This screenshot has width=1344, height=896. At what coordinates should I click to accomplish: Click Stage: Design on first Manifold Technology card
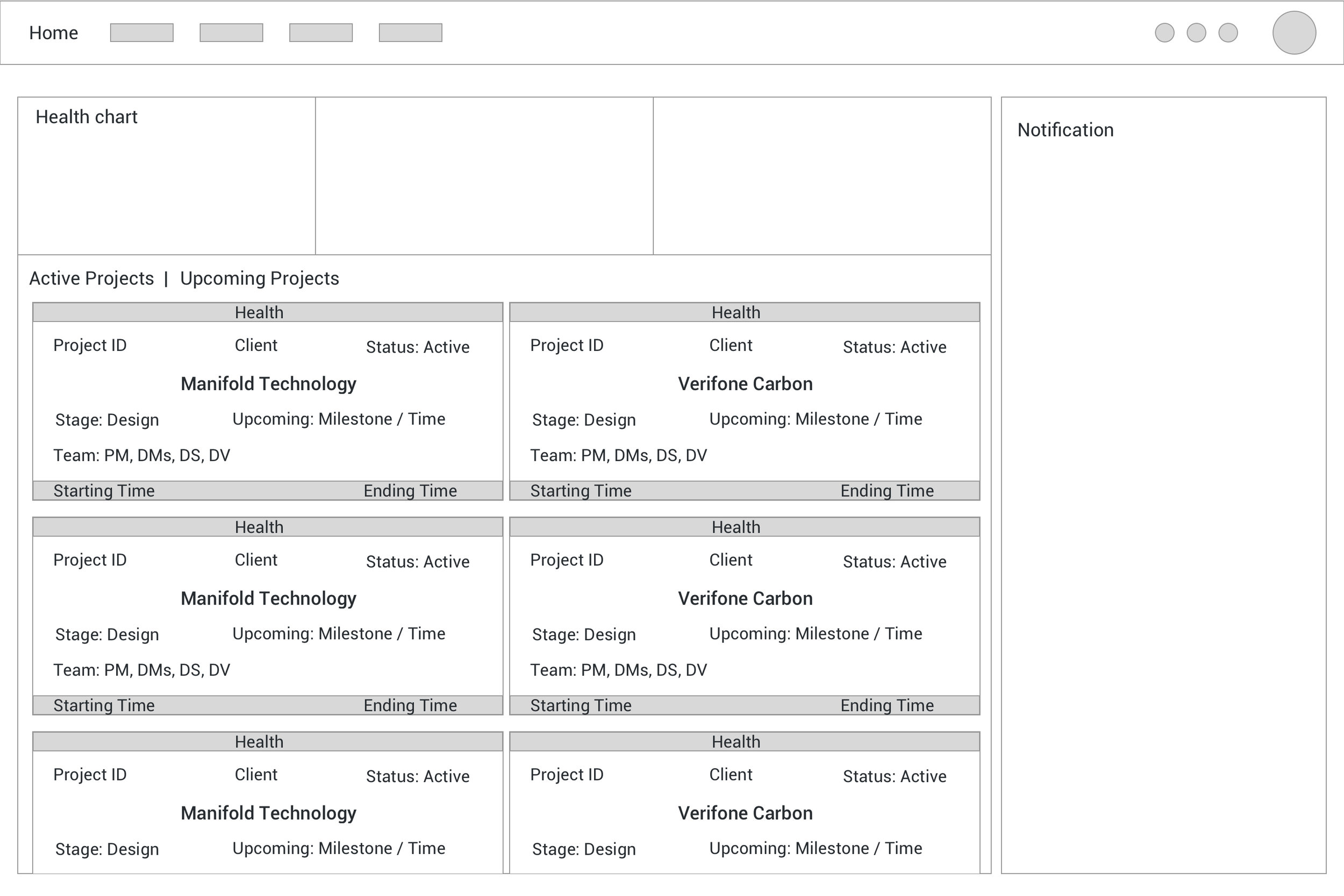coord(107,420)
